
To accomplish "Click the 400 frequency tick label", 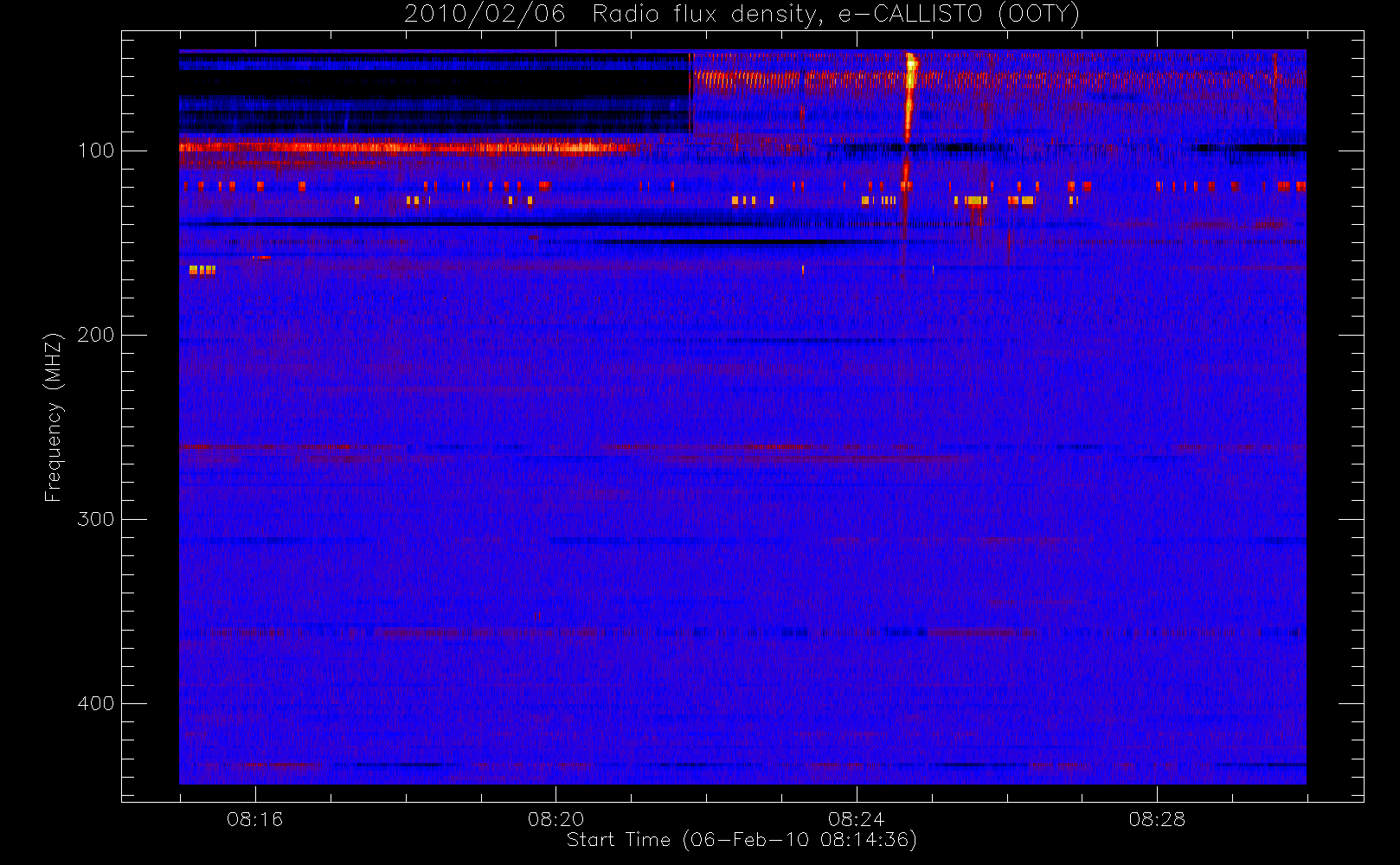I will 96,703.
